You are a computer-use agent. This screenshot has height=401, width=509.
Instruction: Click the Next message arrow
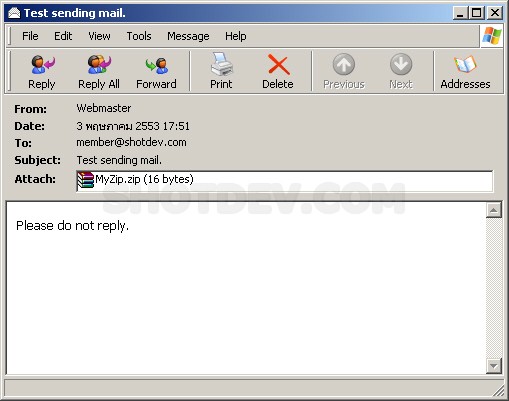pyautogui.click(x=401, y=65)
